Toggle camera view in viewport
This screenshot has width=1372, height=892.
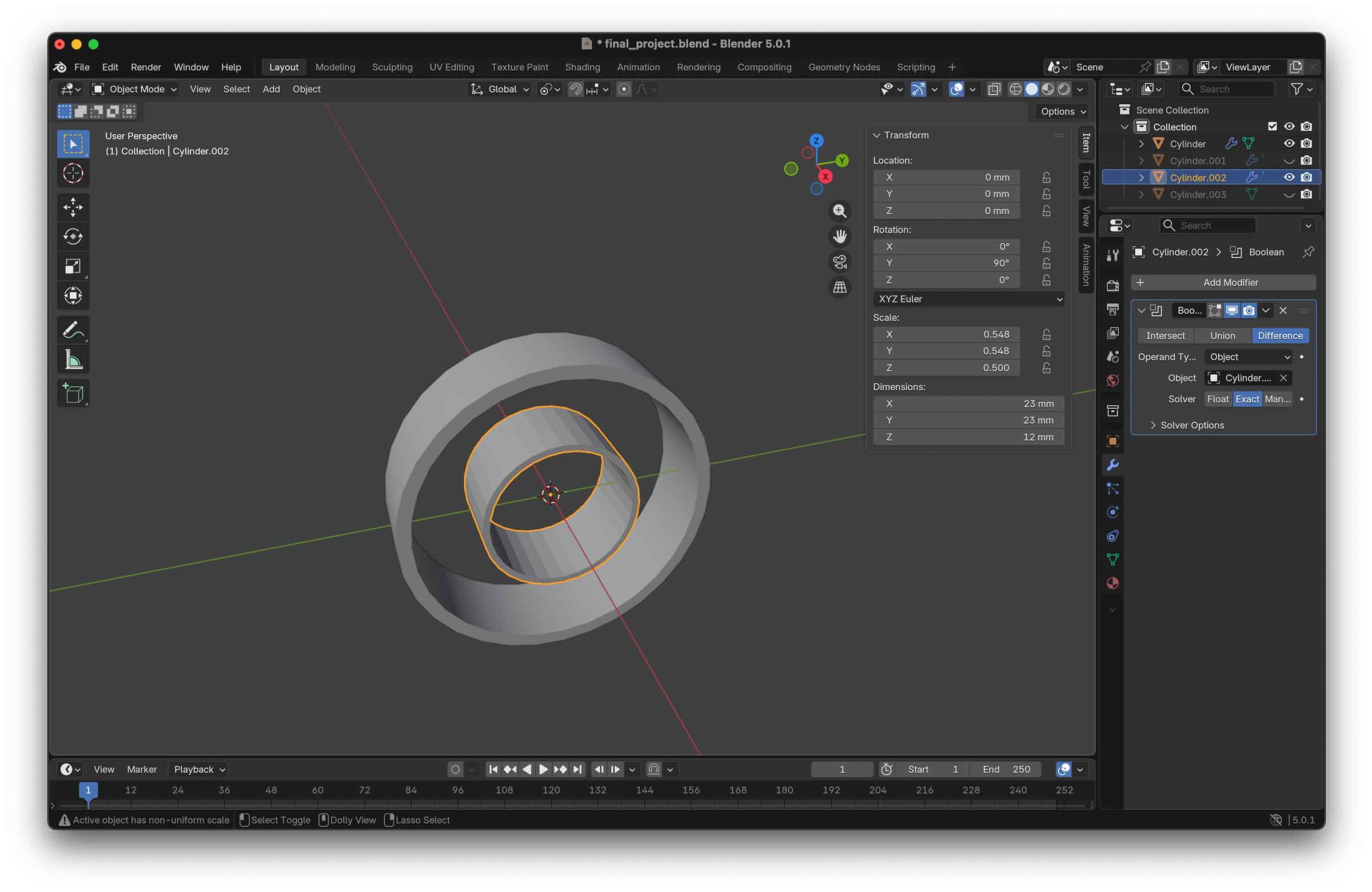coord(839,262)
